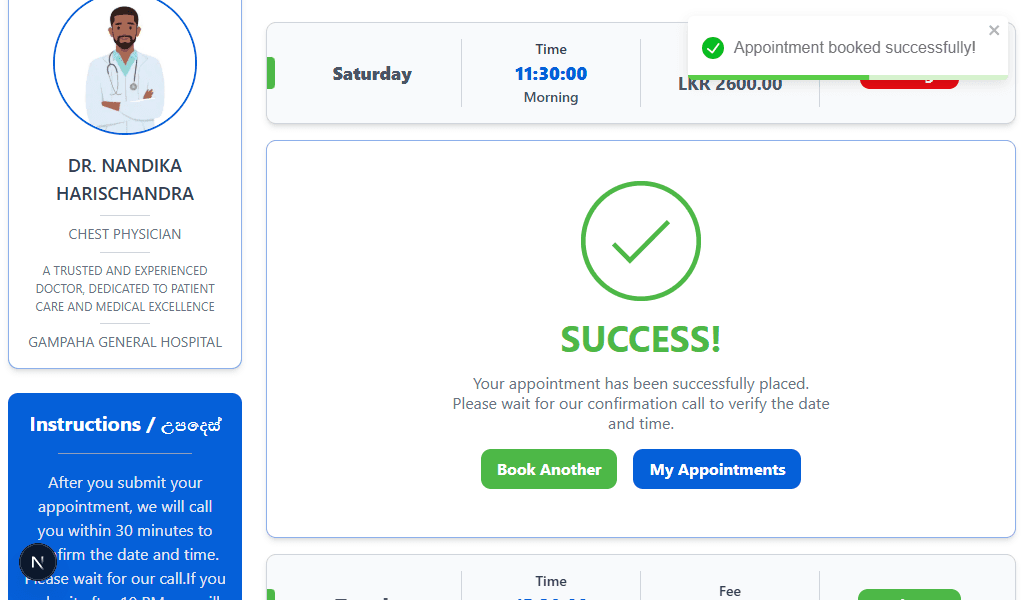This screenshot has width=1024, height=600.
Task: Click the SUCCESS! heading
Action: (641, 339)
